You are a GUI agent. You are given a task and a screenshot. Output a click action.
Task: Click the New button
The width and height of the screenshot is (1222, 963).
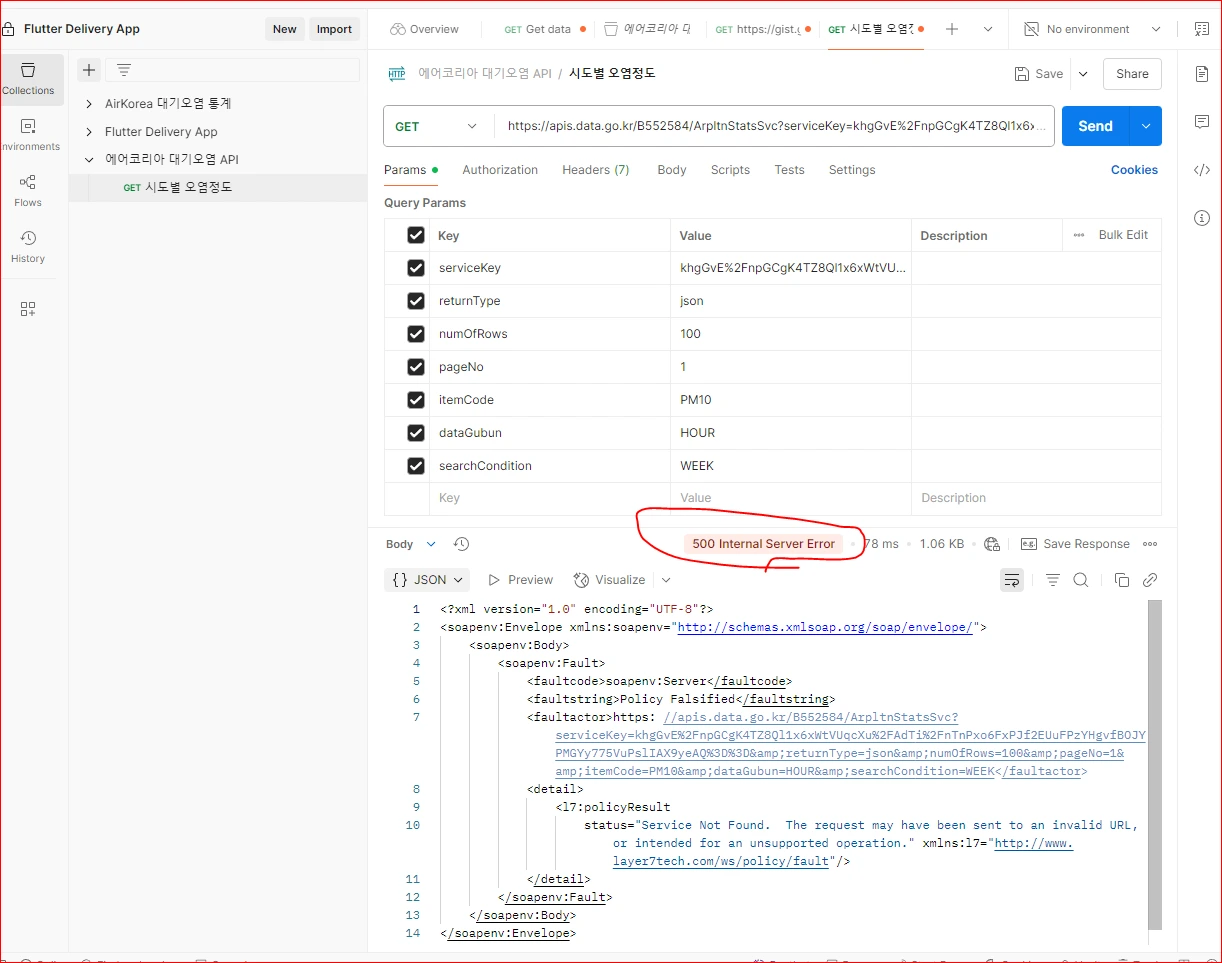(285, 29)
